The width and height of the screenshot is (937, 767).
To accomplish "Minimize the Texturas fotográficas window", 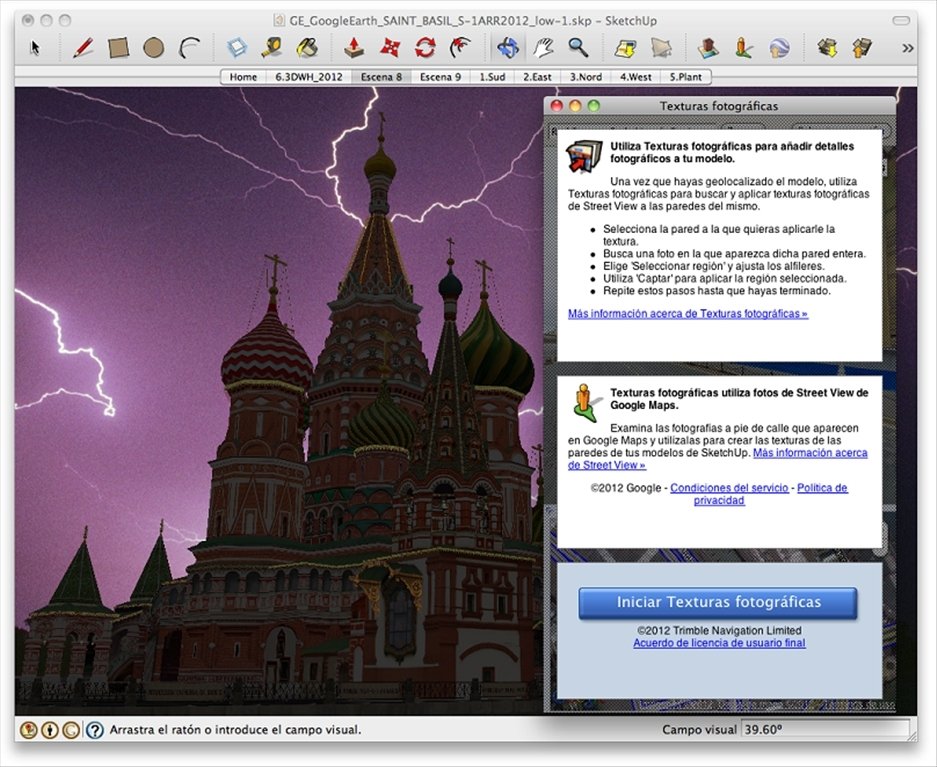I will click(575, 106).
